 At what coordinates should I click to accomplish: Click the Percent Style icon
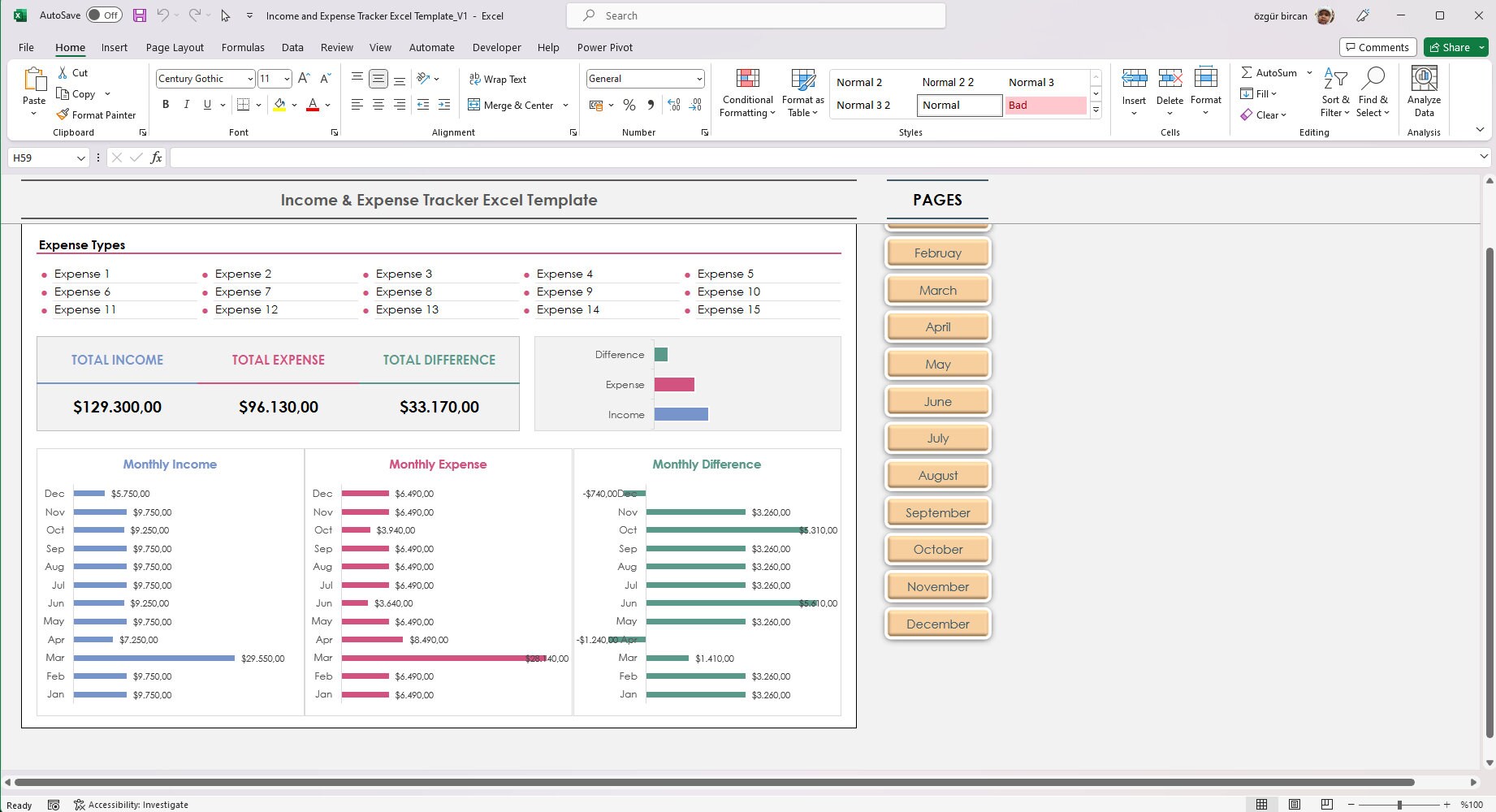(x=629, y=105)
